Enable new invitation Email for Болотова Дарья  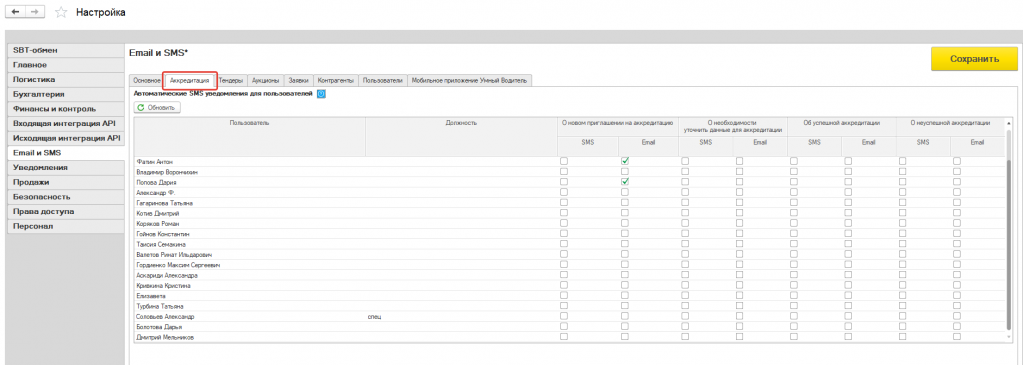625,326
